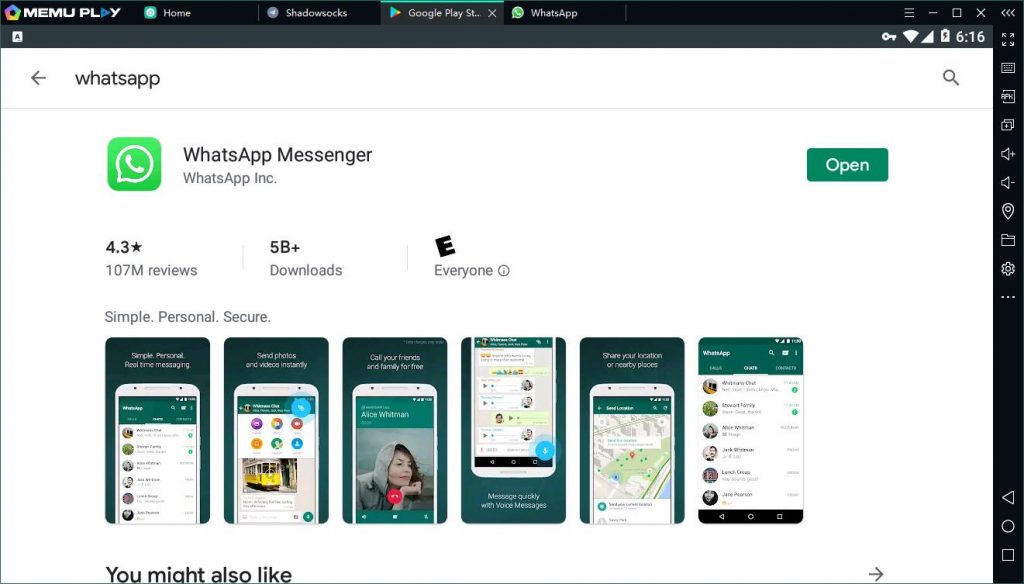The height and width of the screenshot is (584, 1024).
Task: Expand the sidebar ellipsis for more tools
Action: point(1007,297)
